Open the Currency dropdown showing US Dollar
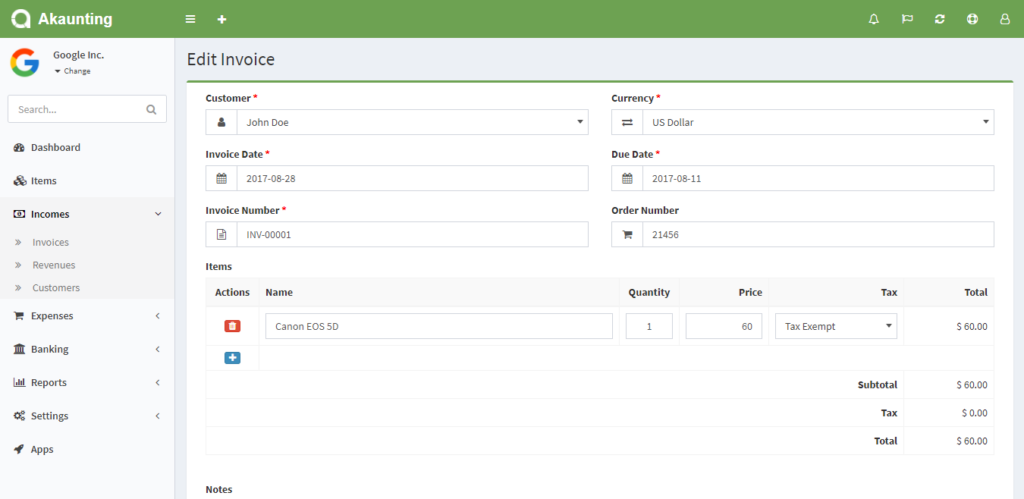This screenshot has height=499, width=1024. click(x=817, y=122)
